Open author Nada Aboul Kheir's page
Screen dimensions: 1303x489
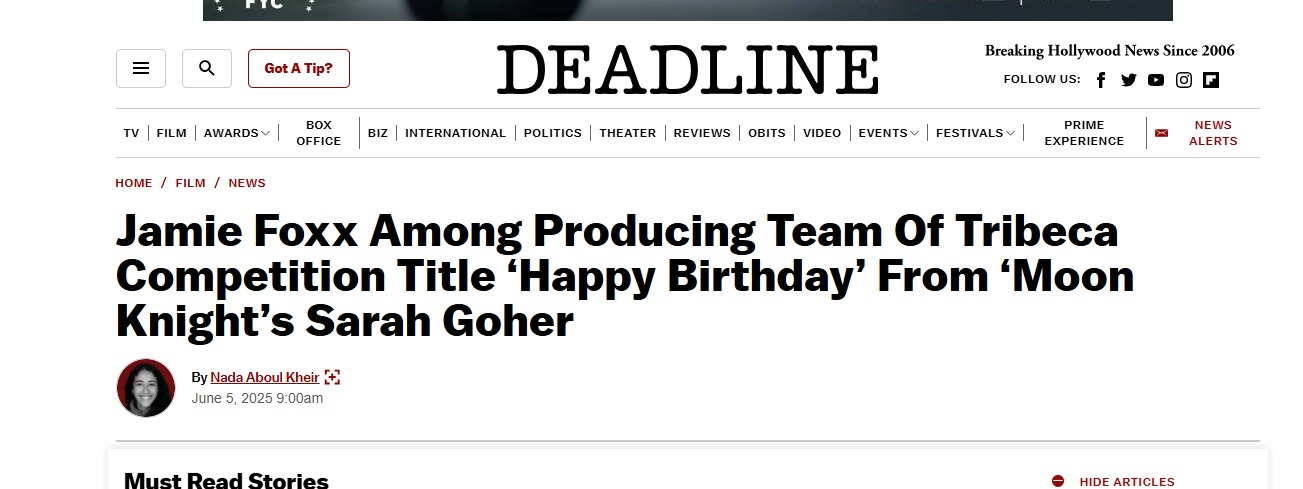(264, 377)
